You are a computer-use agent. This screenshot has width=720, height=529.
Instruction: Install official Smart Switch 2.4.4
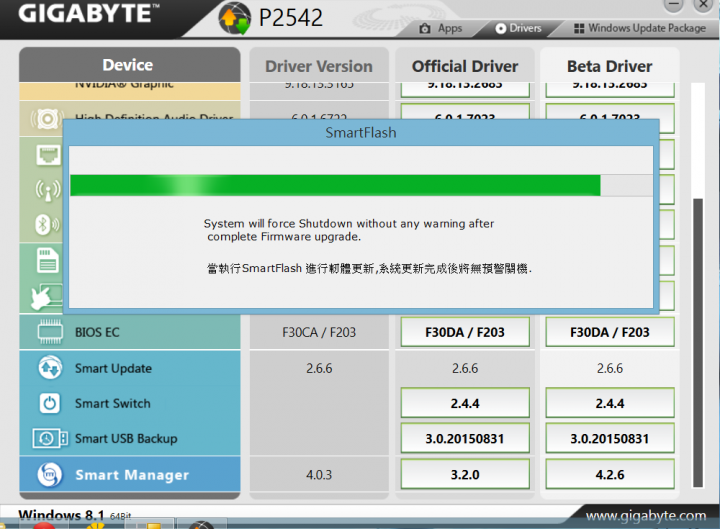pyautogui.click(x=465, y=403)
